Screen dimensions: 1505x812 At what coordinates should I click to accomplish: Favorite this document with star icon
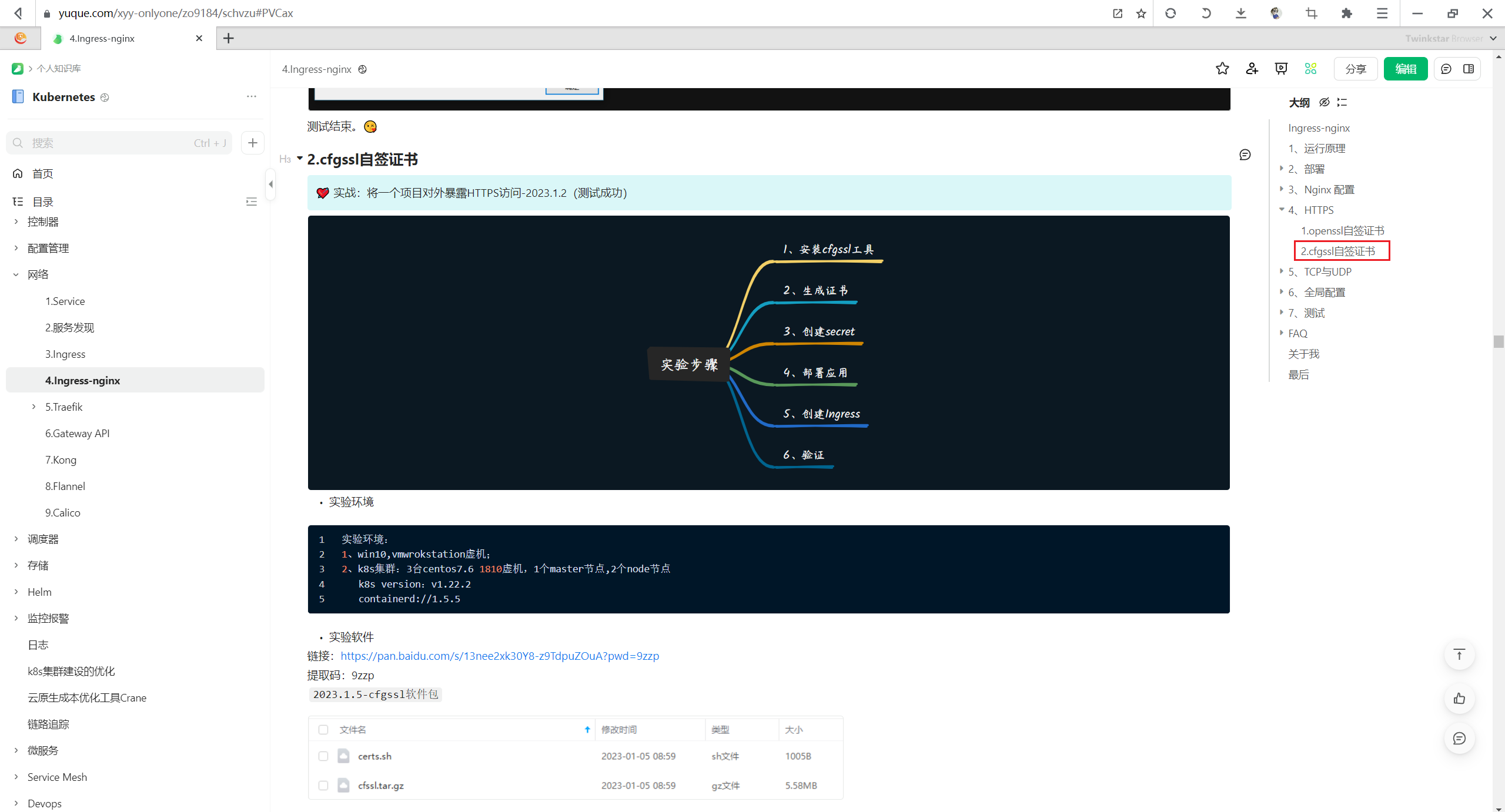point(1222,69)
